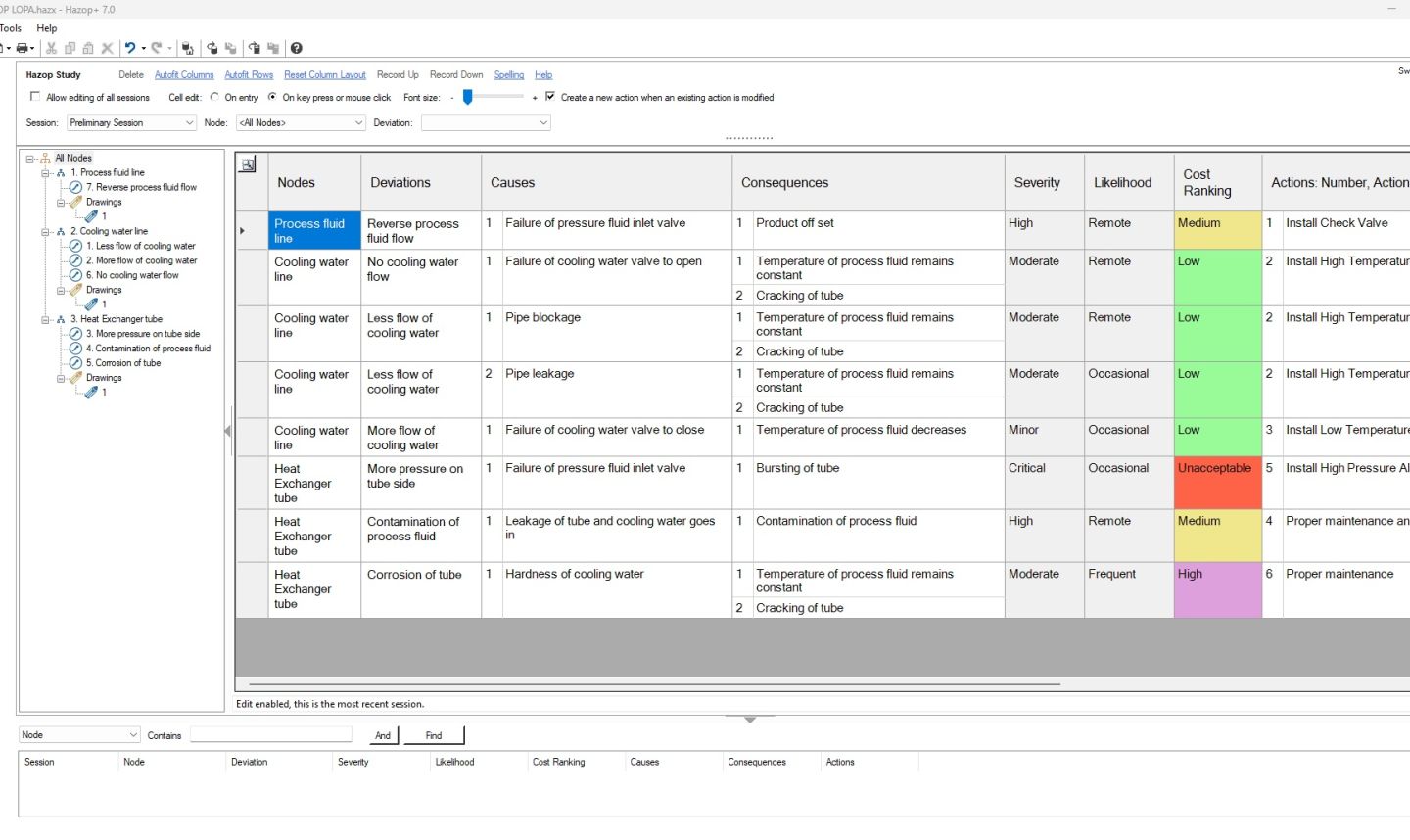Uncheck 'Create a new action when action modified'
This screenshot has width=1410, height=840.
549,97
